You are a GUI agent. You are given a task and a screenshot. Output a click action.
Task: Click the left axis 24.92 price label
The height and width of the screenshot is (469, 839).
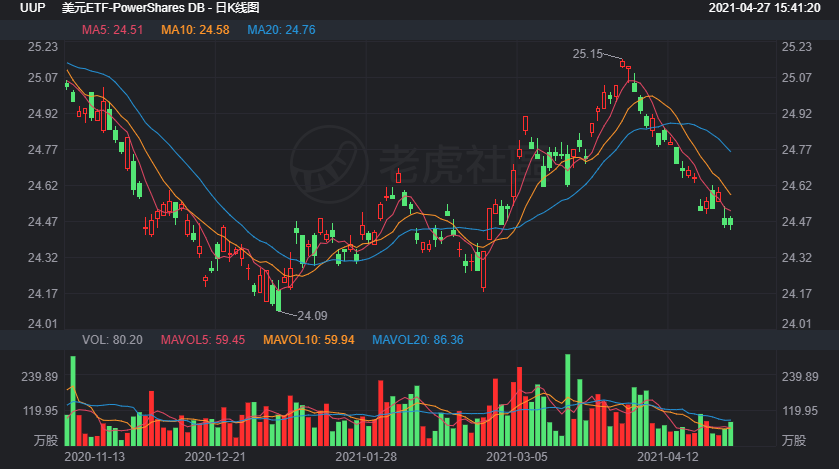43,114
